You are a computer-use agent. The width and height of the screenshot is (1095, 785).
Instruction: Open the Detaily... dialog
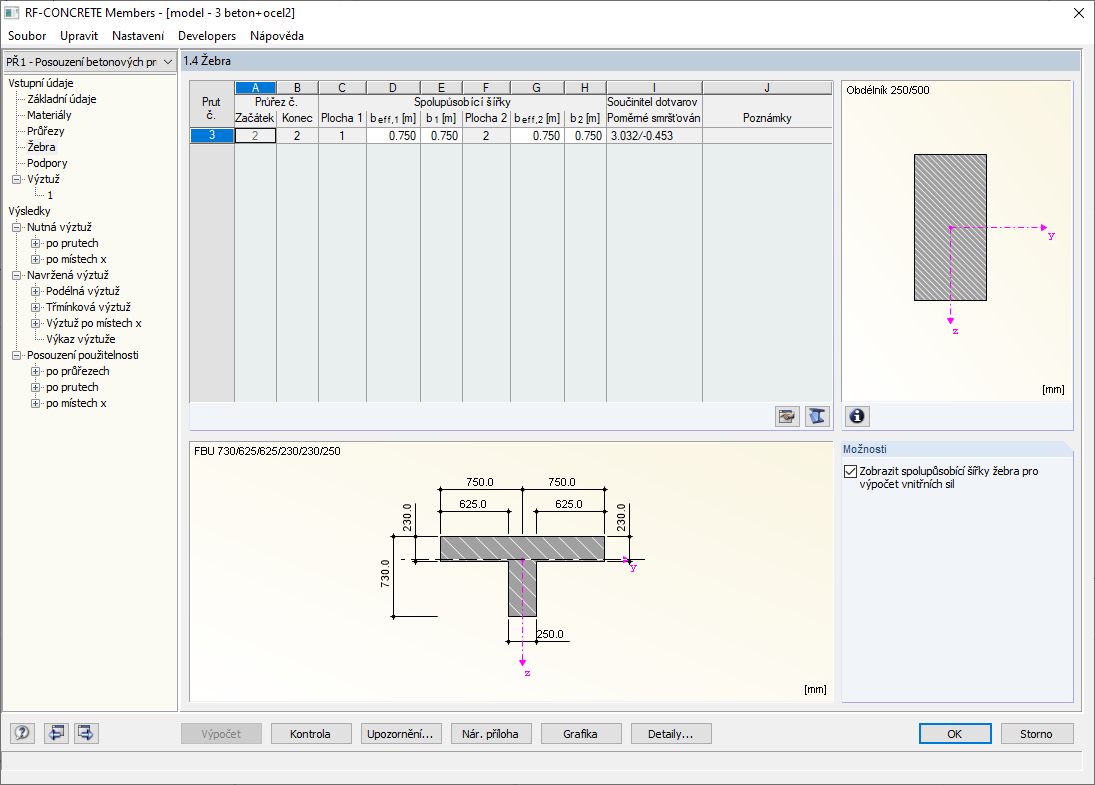pos(670,733)
